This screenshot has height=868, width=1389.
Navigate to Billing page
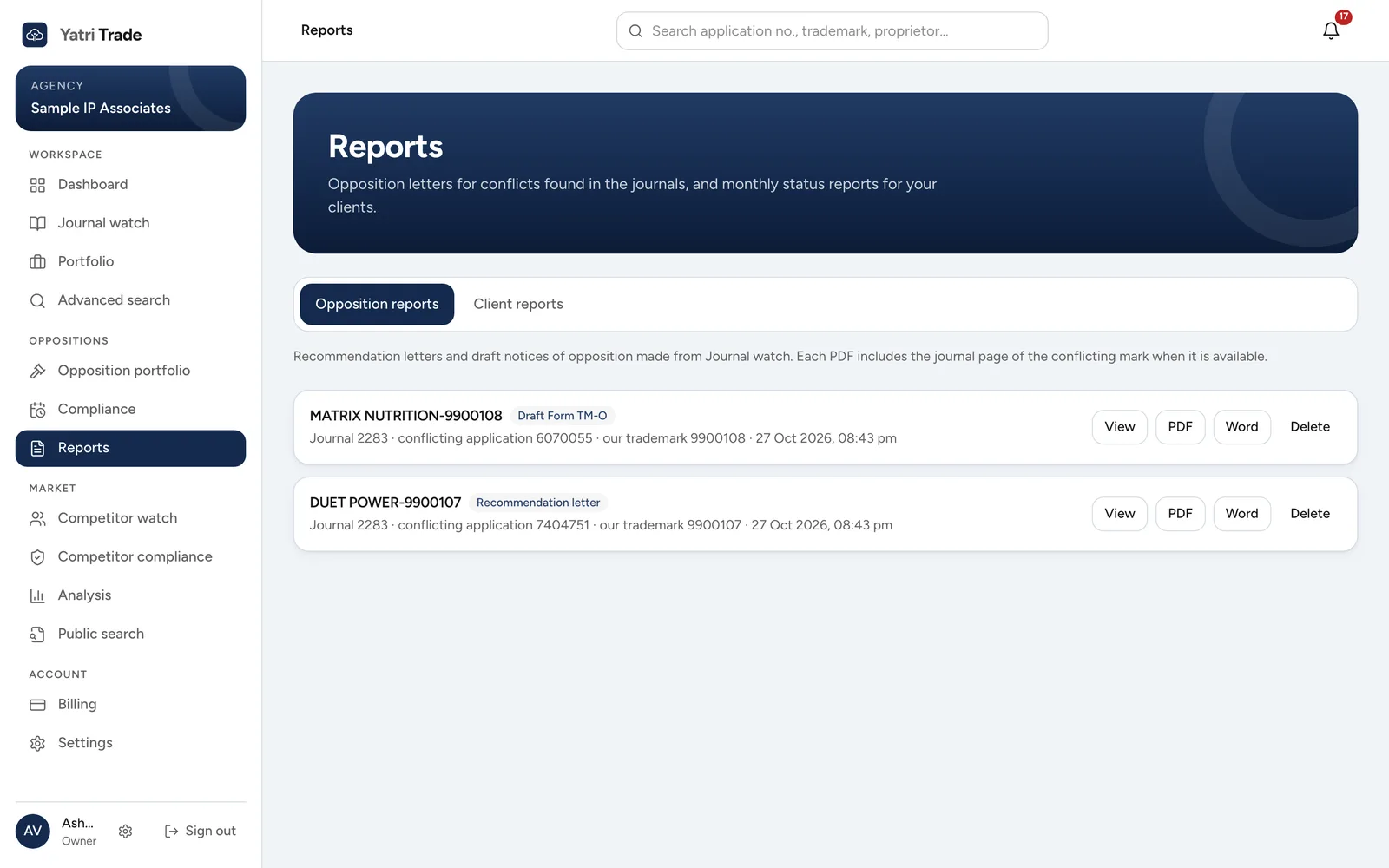130,705
